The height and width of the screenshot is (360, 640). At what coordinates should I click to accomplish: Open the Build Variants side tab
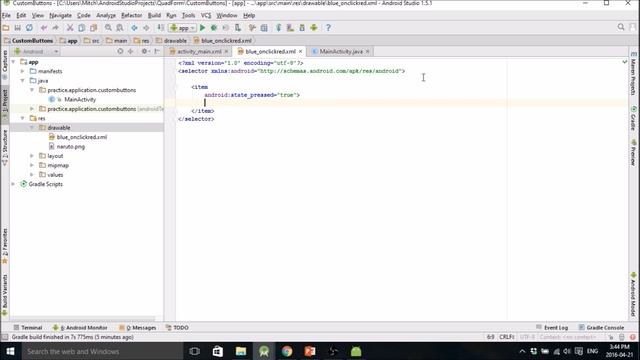coord(5,295)
